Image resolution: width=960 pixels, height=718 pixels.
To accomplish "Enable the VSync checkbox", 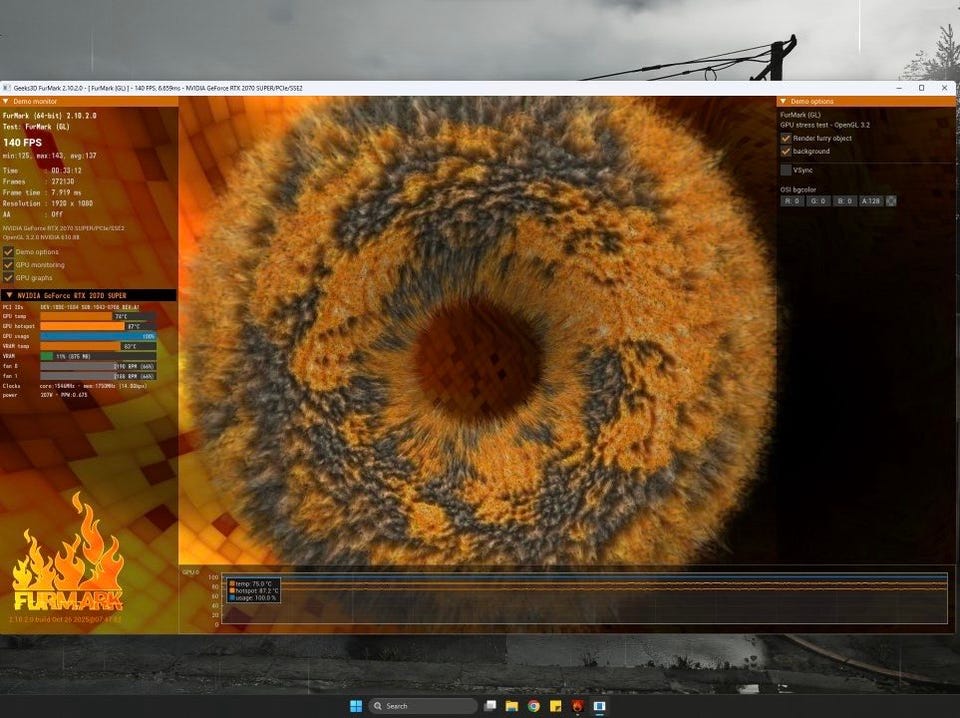I will click(786, 170).
